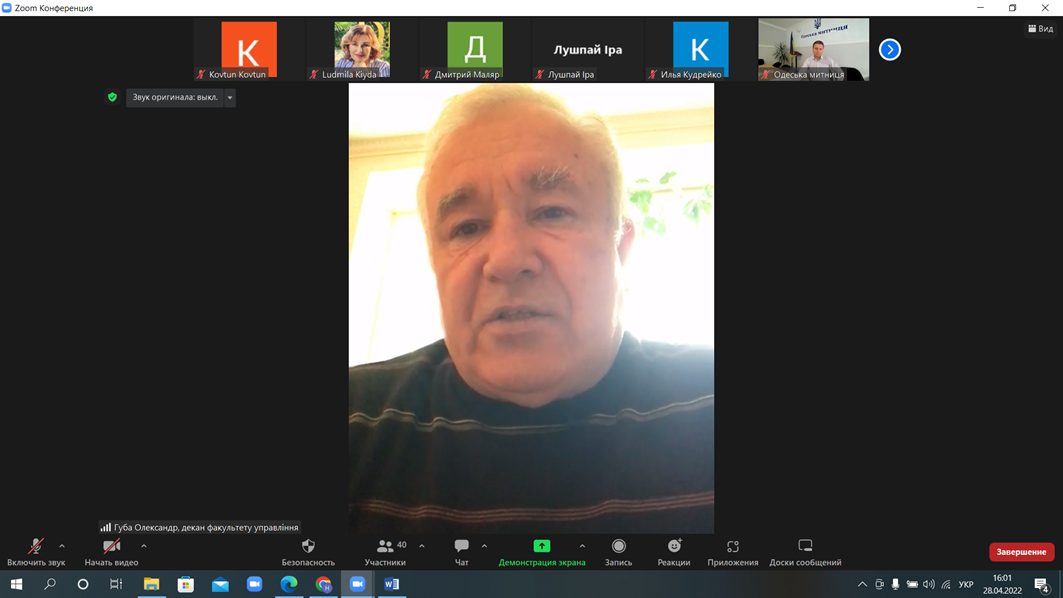Expand the participants options arrow
The image size is (1063, 598).
pyautogui.click(x=422, y=546)
